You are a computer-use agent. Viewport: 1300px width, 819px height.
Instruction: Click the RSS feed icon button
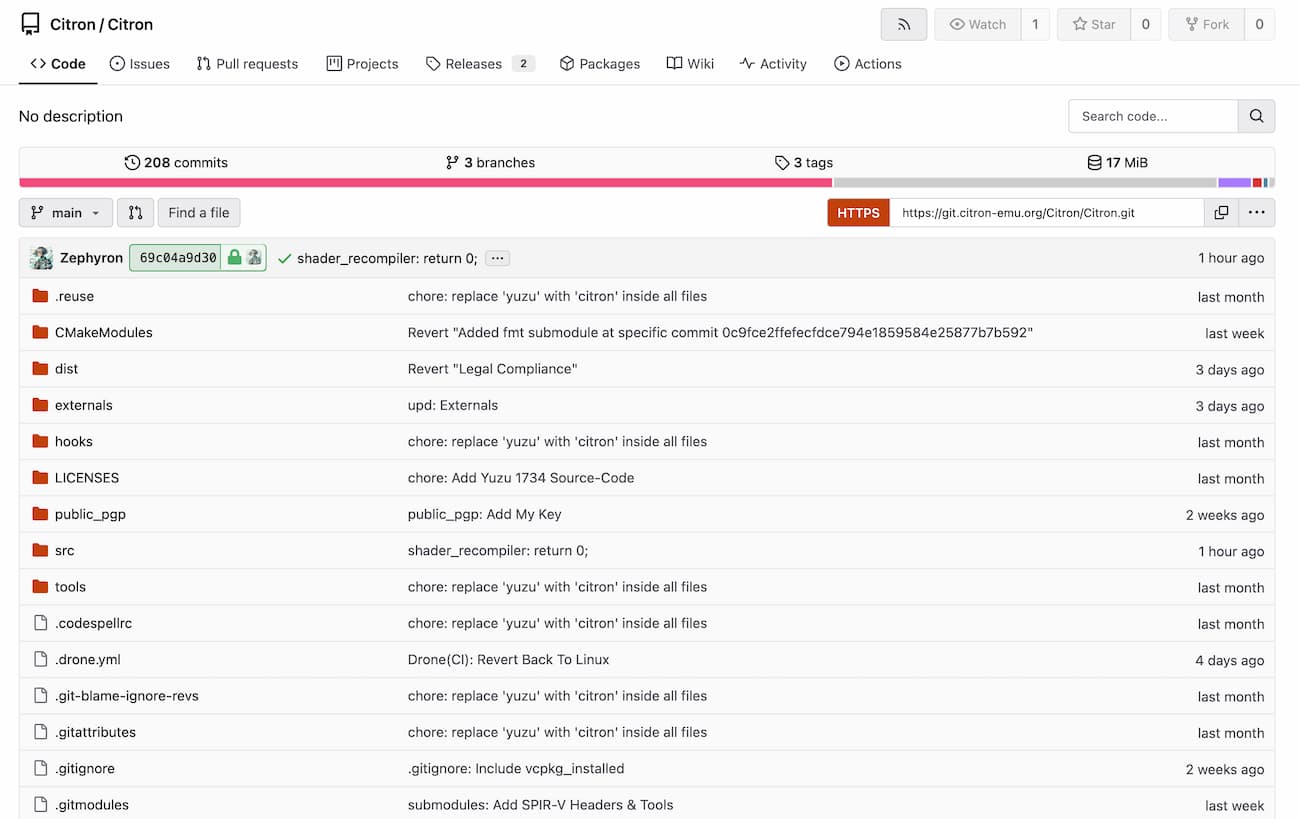pos(904,24)
